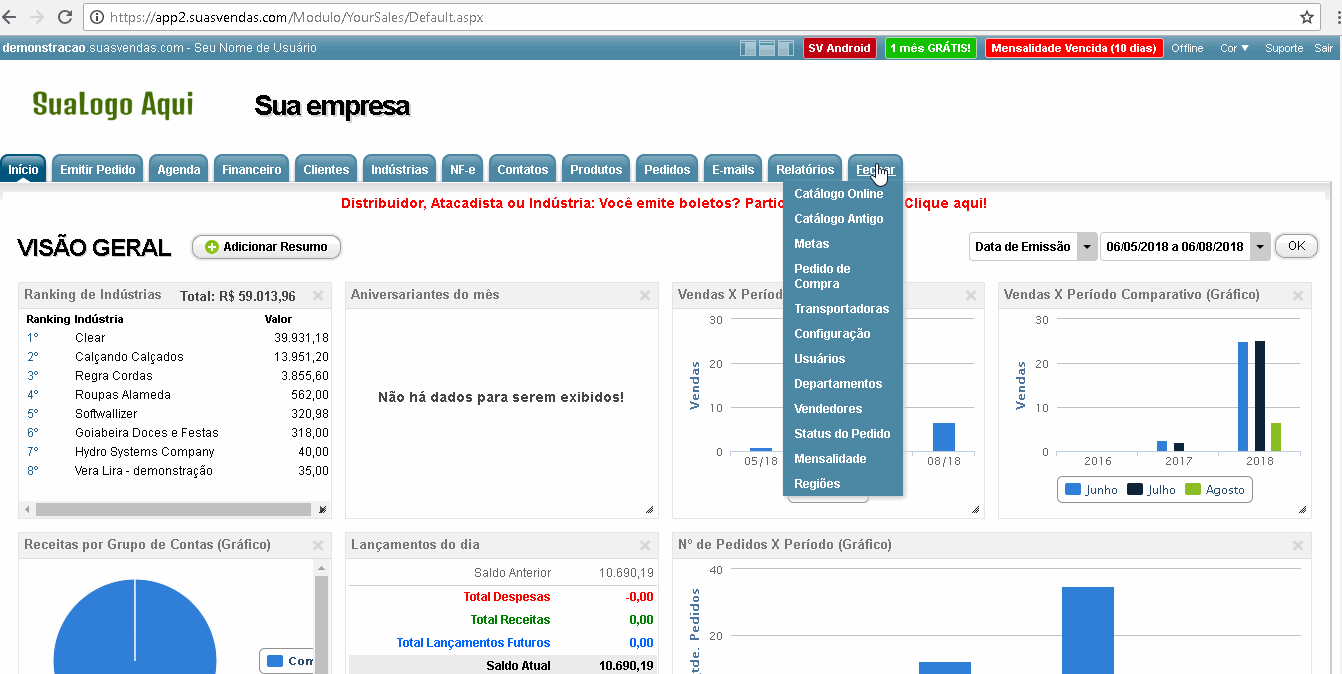Open the Contatos tab

(x=523, y=169)
